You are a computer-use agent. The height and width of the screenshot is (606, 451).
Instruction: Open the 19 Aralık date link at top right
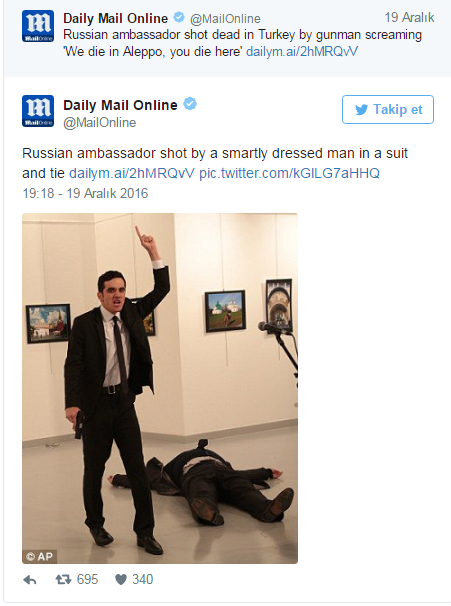(409, 17)
